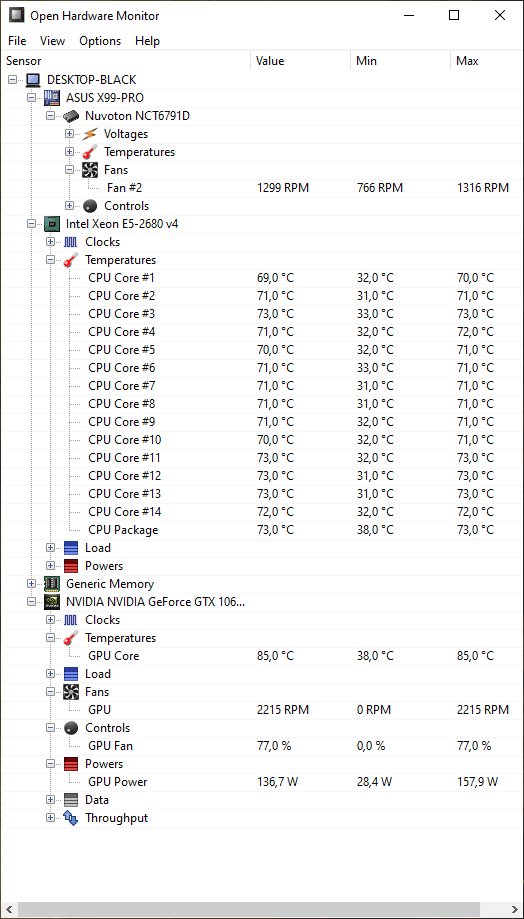Viewport: 524px width, 919px height.
Task: Click the Nuvoton NCT6791D chip icon
Action: (x=71, y=115)
